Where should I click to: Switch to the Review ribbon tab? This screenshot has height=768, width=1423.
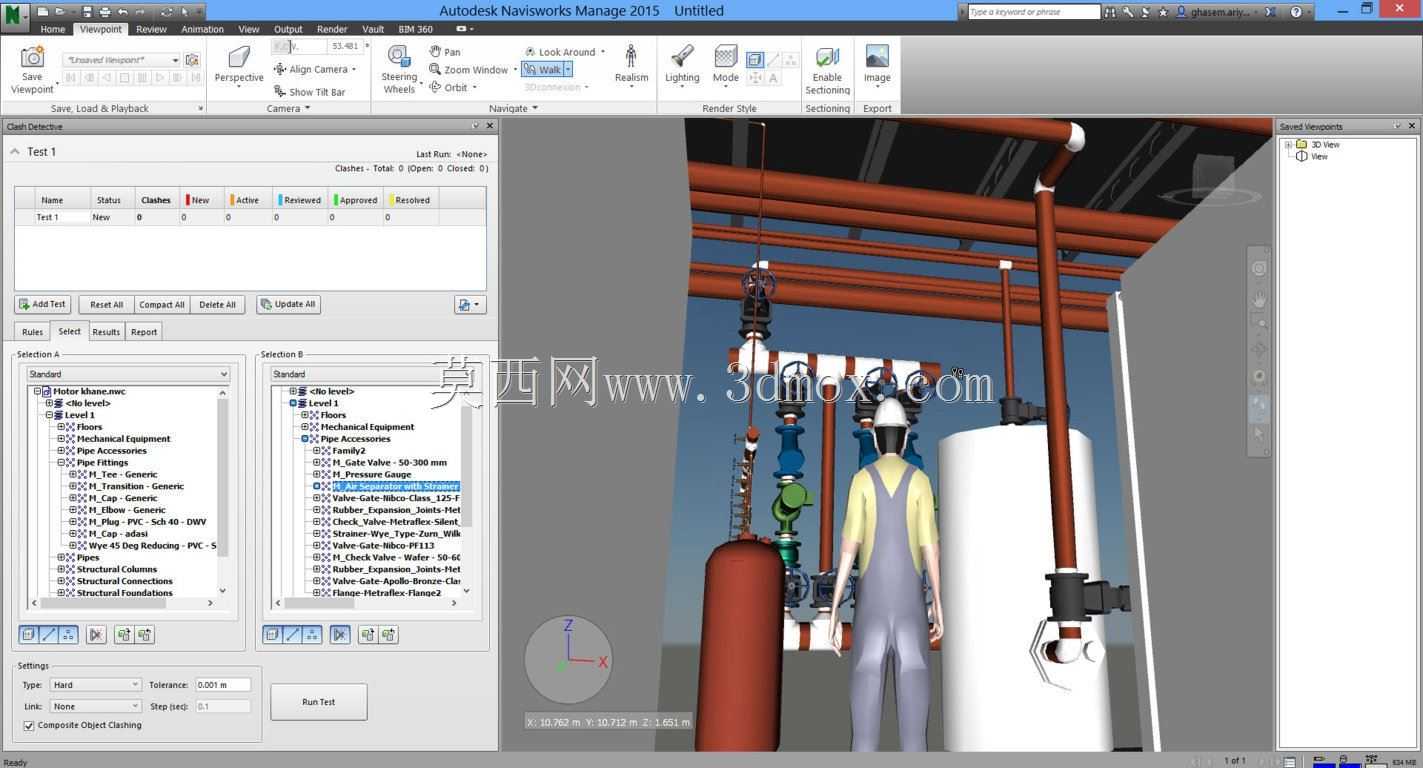tap(151, 29)
